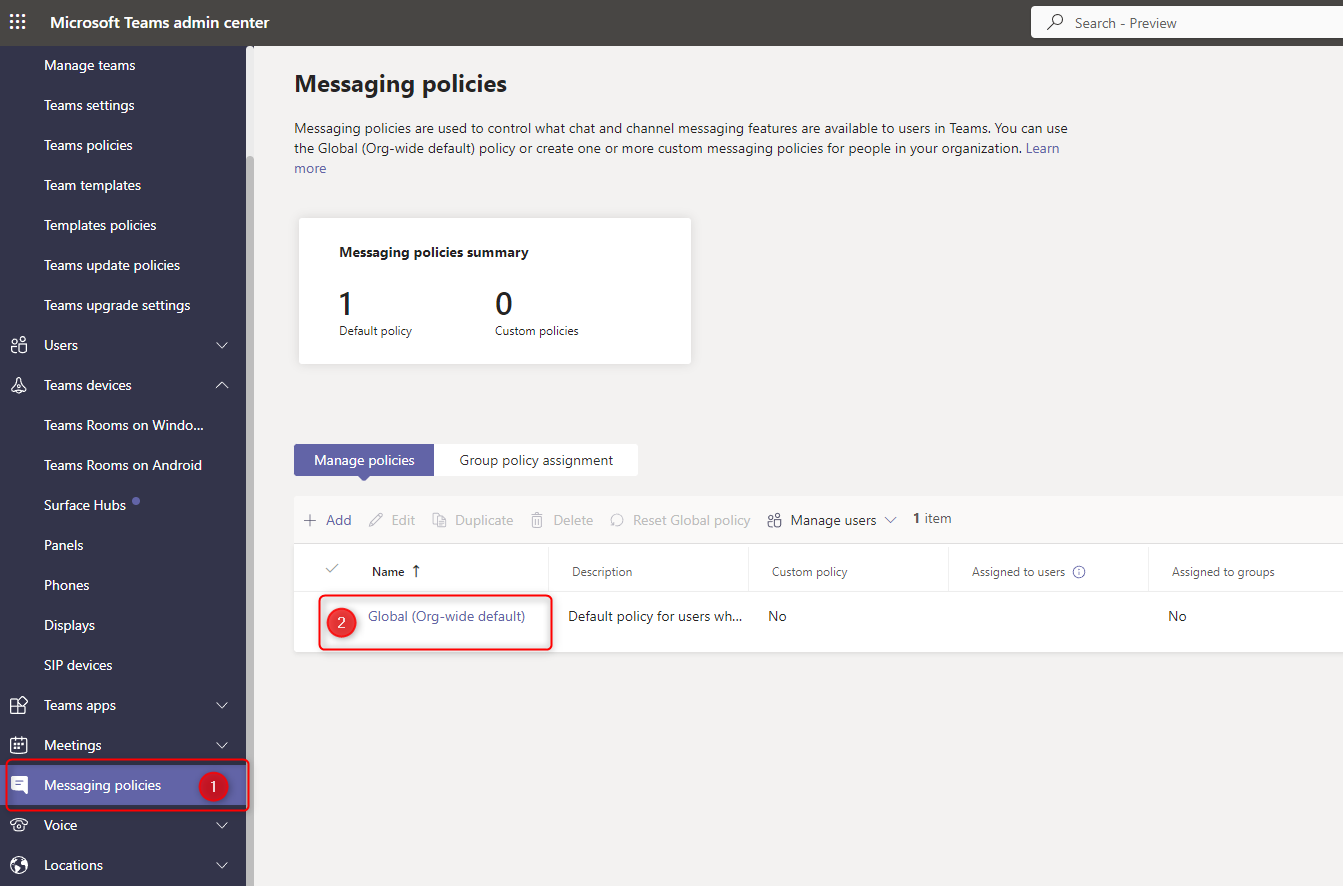Sort by the Name column header

388,572
